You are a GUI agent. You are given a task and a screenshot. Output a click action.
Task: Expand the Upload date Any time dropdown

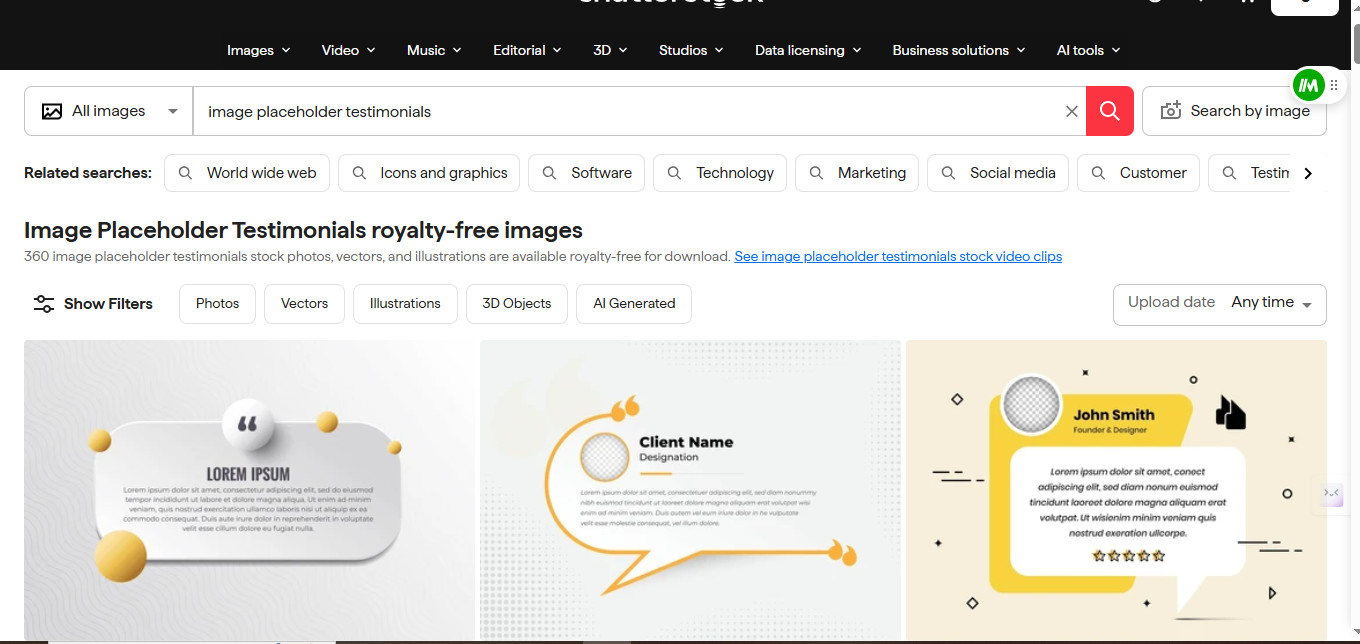[x=1219, y=303]
